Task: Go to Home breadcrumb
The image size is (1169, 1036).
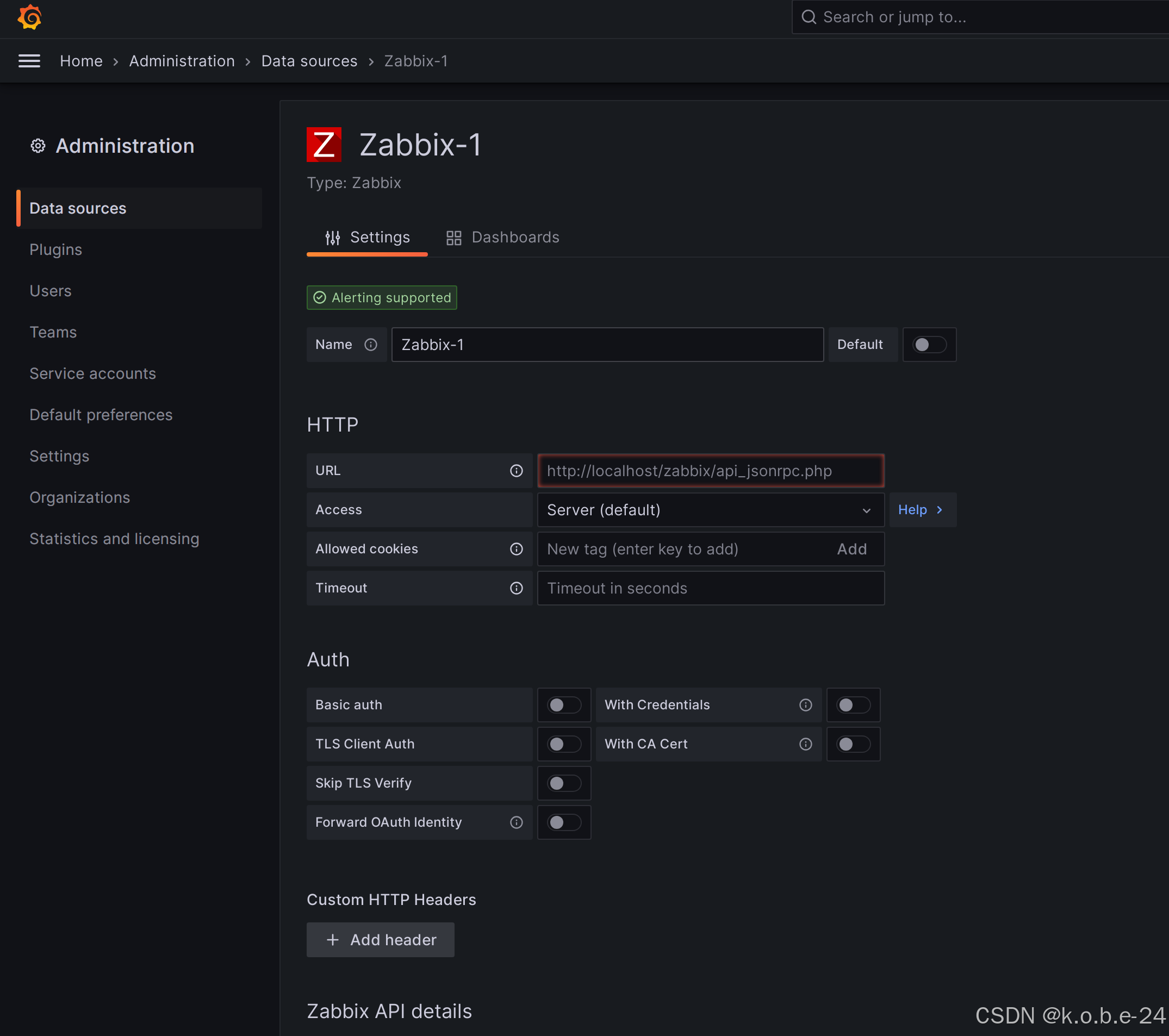Action: [81, 61]
